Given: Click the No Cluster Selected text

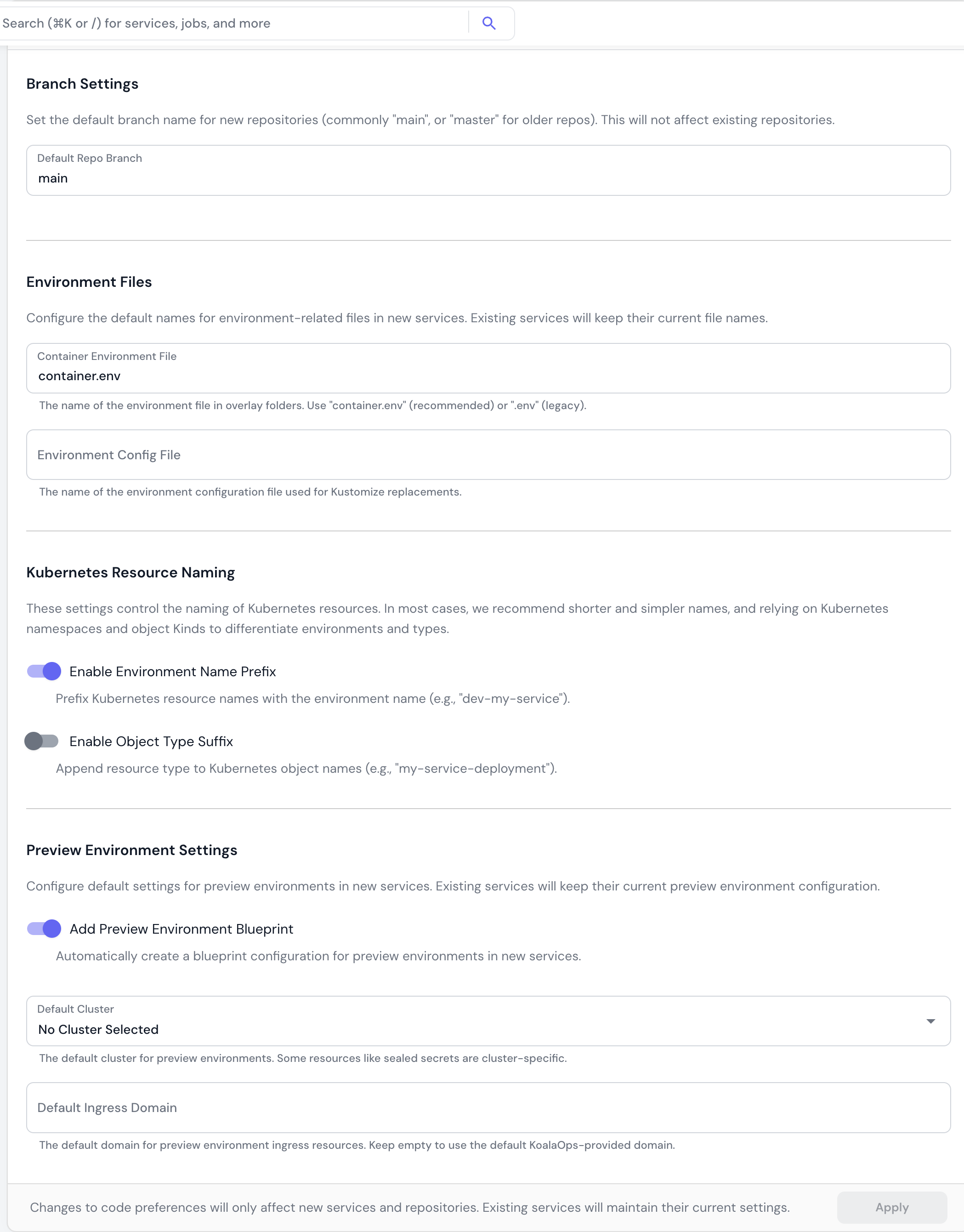Looking at the screenshot, I should [x=98, y=1029].
